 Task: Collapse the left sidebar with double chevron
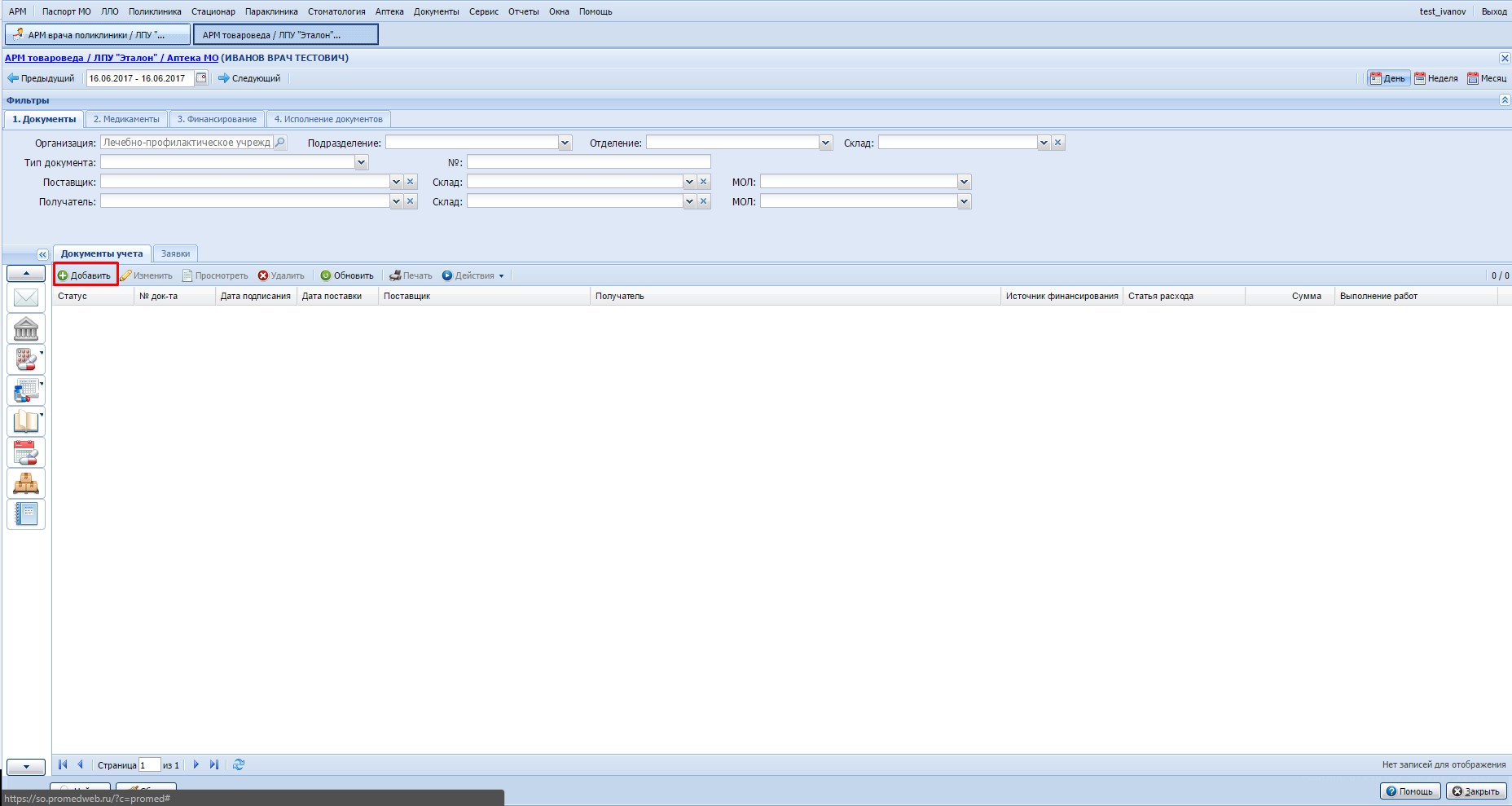42,255
